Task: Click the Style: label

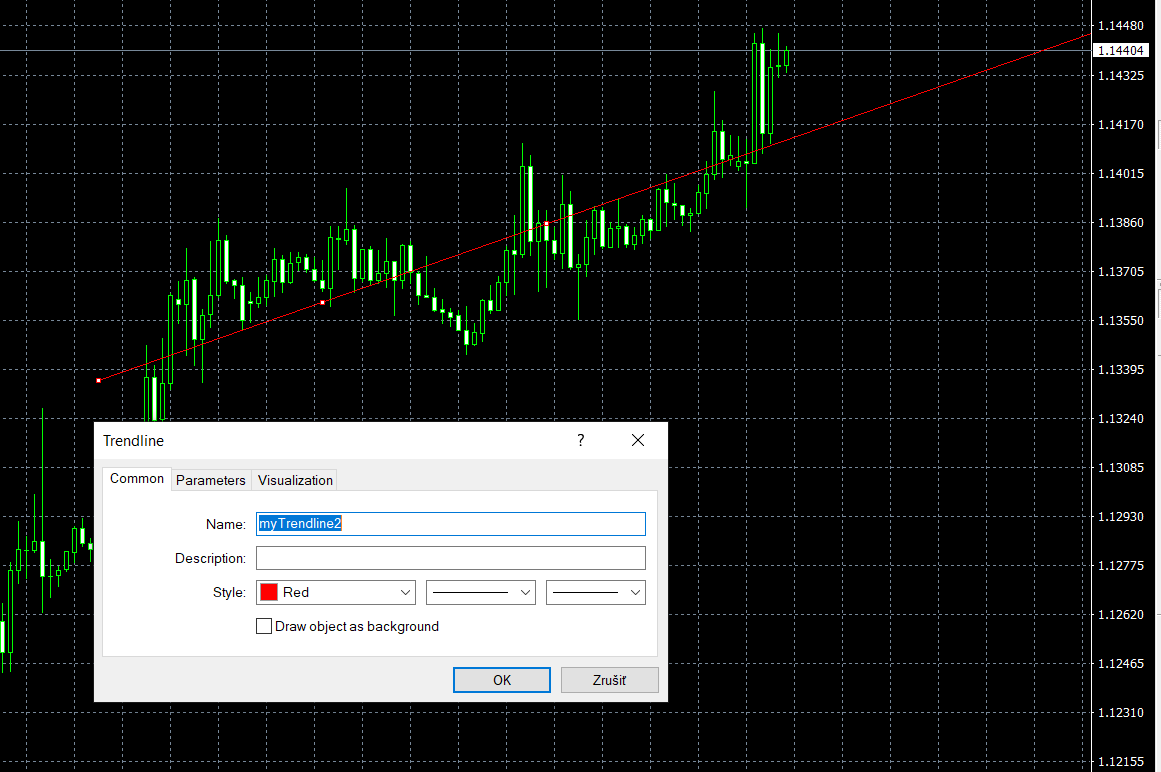Action: click(229, 592)
